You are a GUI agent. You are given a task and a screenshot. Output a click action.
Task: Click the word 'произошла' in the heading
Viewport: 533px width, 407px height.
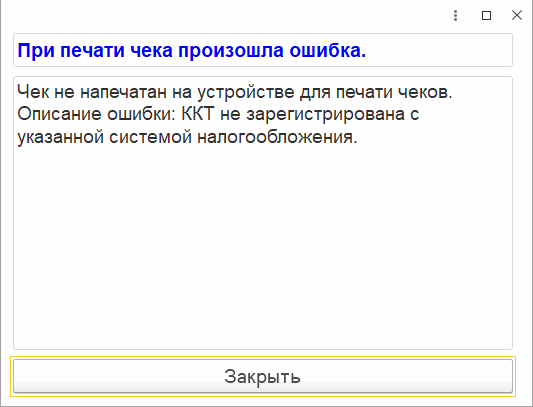click(231, 50)
